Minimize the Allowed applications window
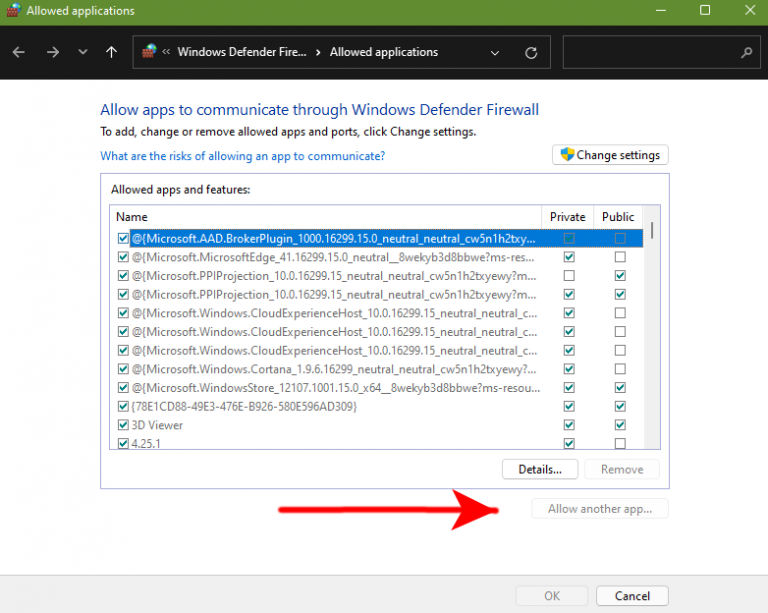Image resolution: width=768 pixels, height=613 pixels. [x=661, y=10]
